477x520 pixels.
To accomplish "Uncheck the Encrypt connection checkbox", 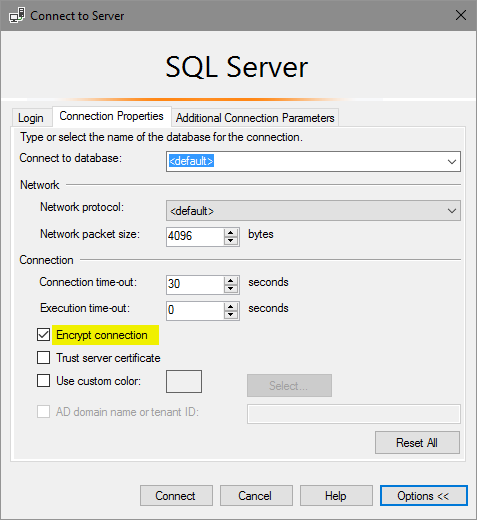I will click(43, 335).
